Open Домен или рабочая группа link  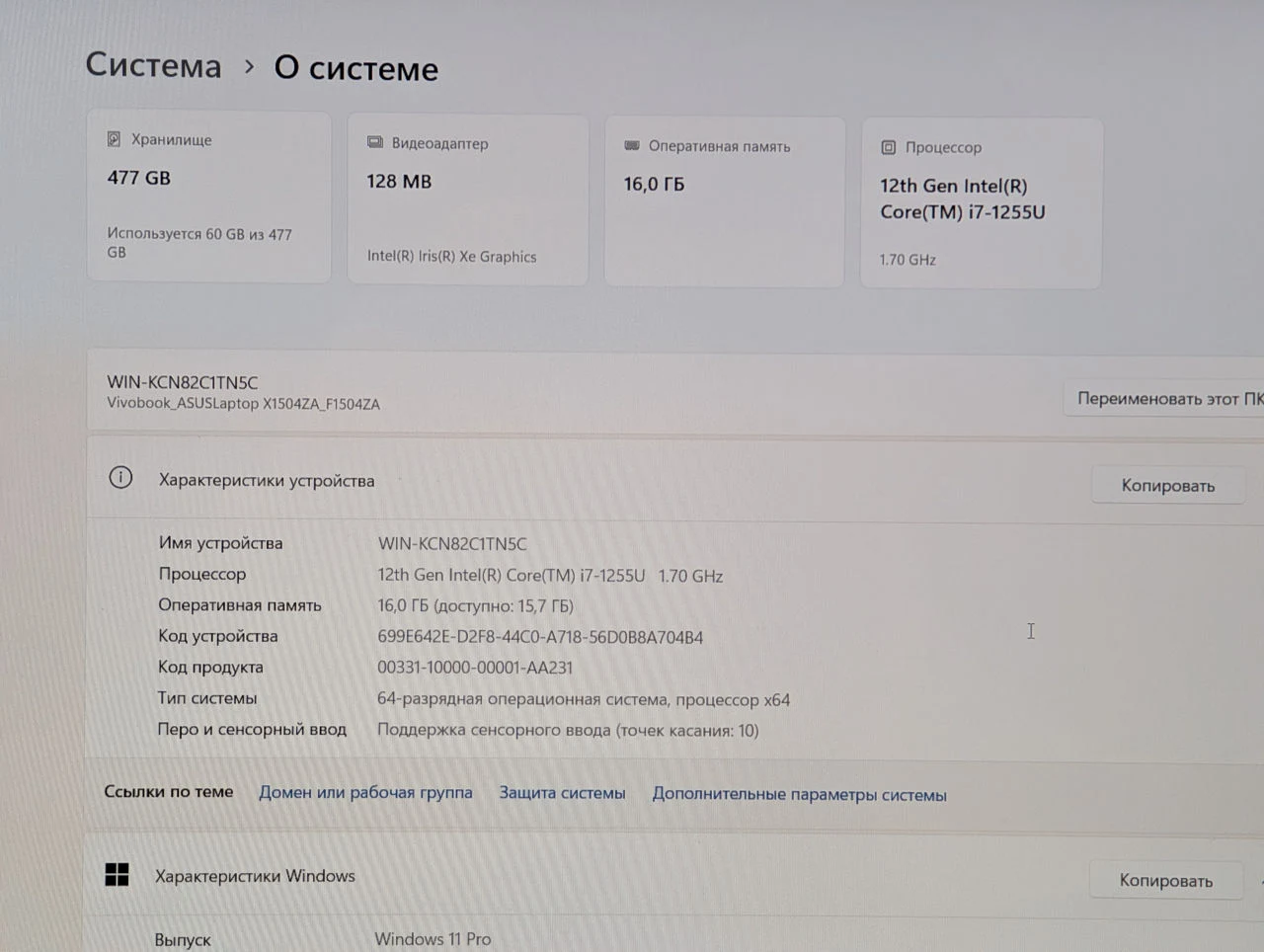point(365,792)
